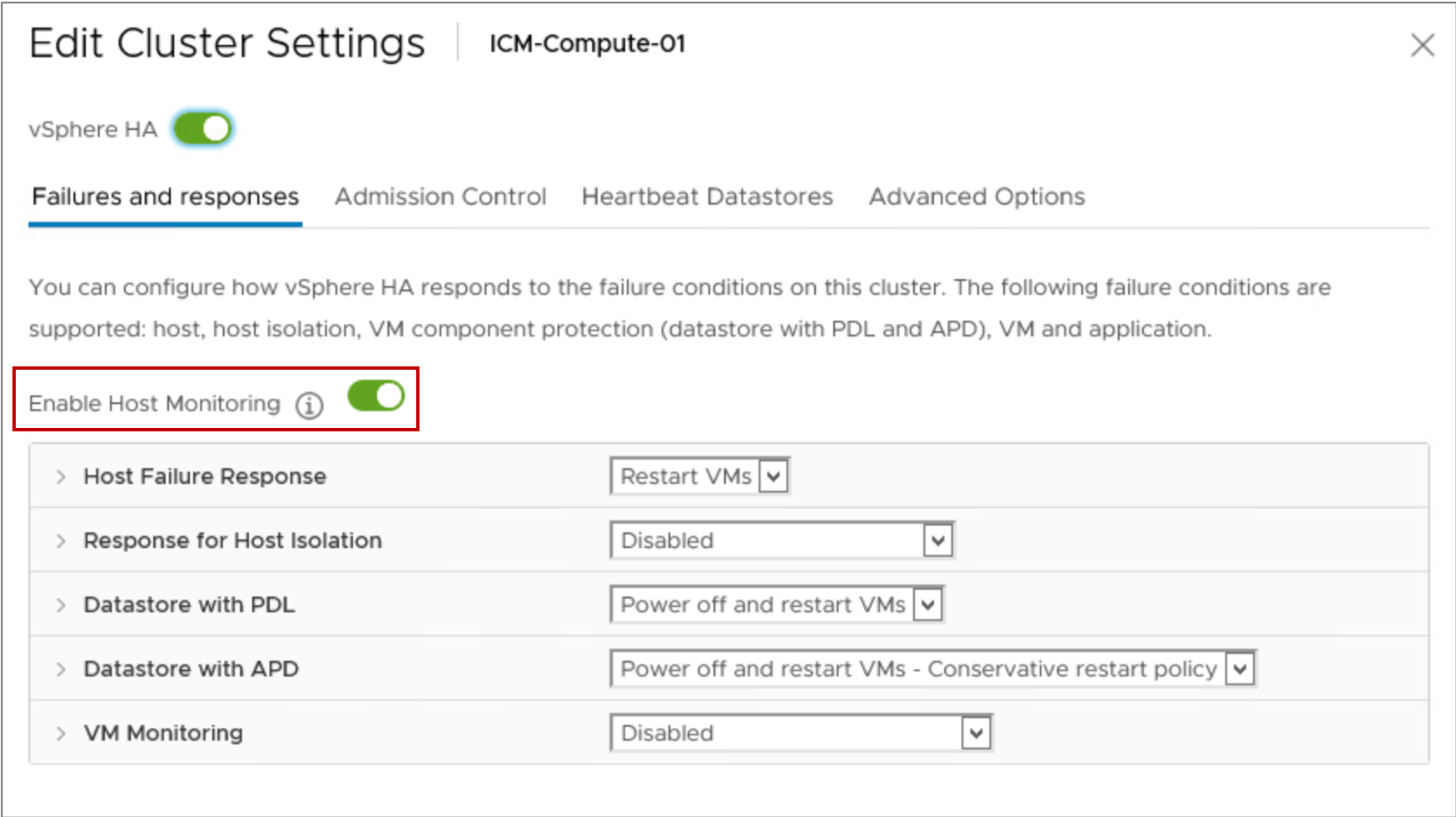Select the Failures and responses tab

(165, 197)
